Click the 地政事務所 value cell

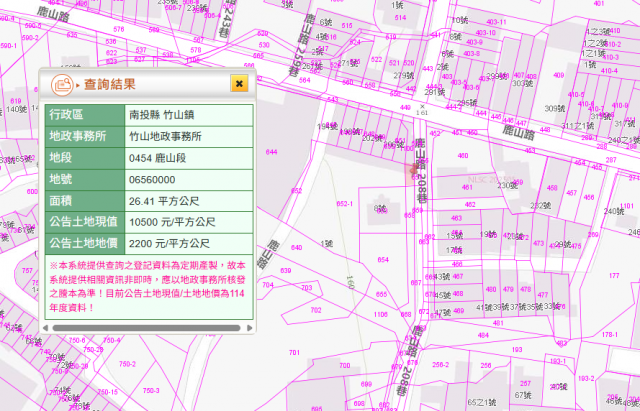[x=166, y=136]
